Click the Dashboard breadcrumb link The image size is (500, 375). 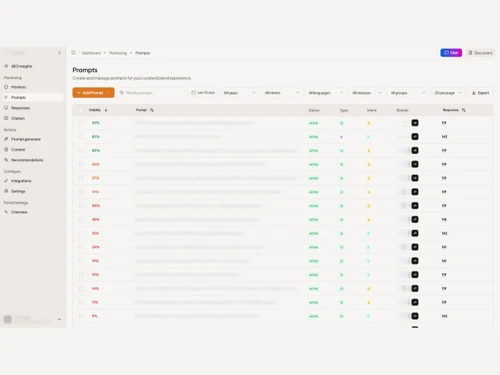[91, 53]
